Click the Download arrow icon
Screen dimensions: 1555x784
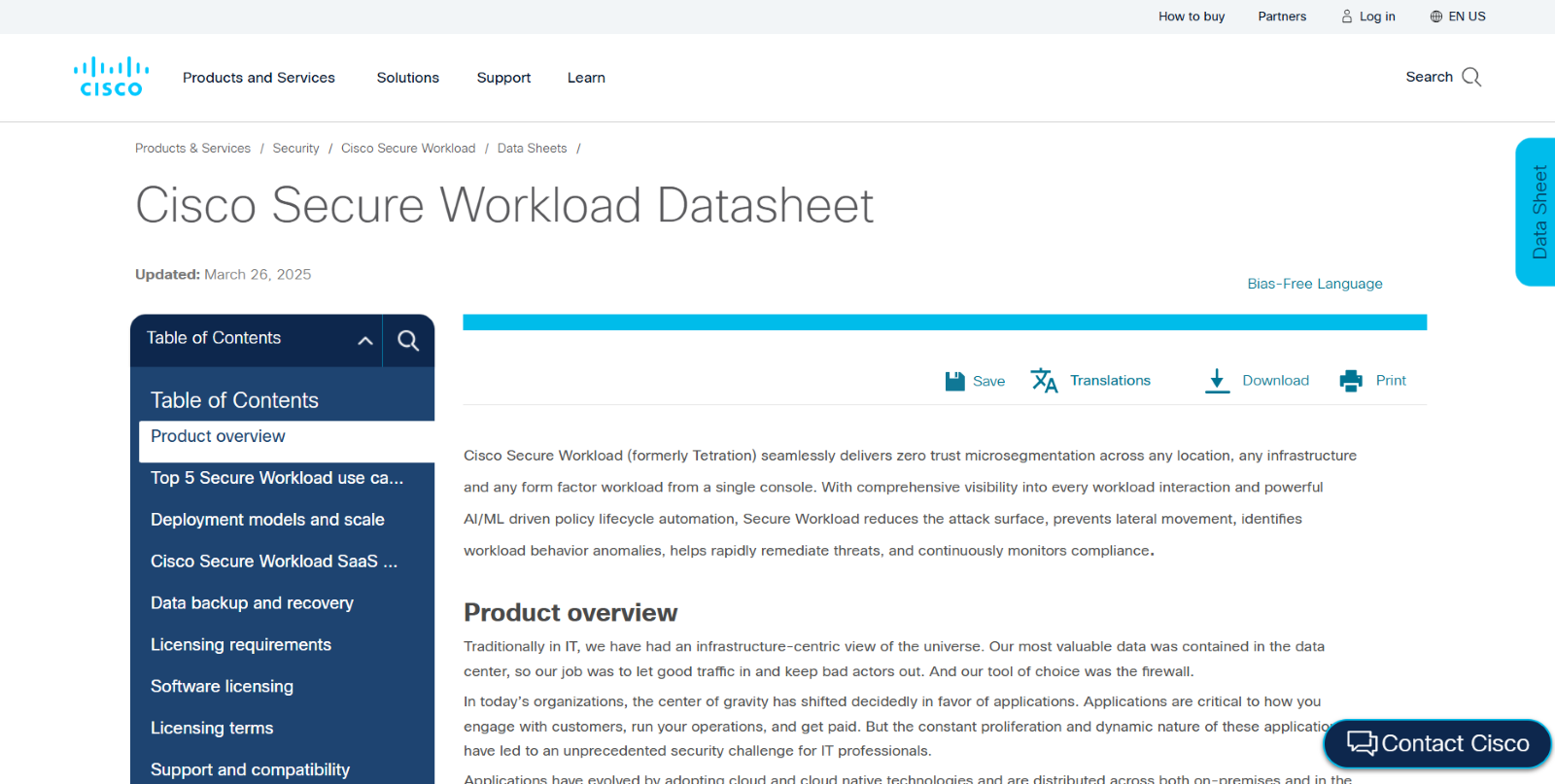click(x=1217, y=381)
